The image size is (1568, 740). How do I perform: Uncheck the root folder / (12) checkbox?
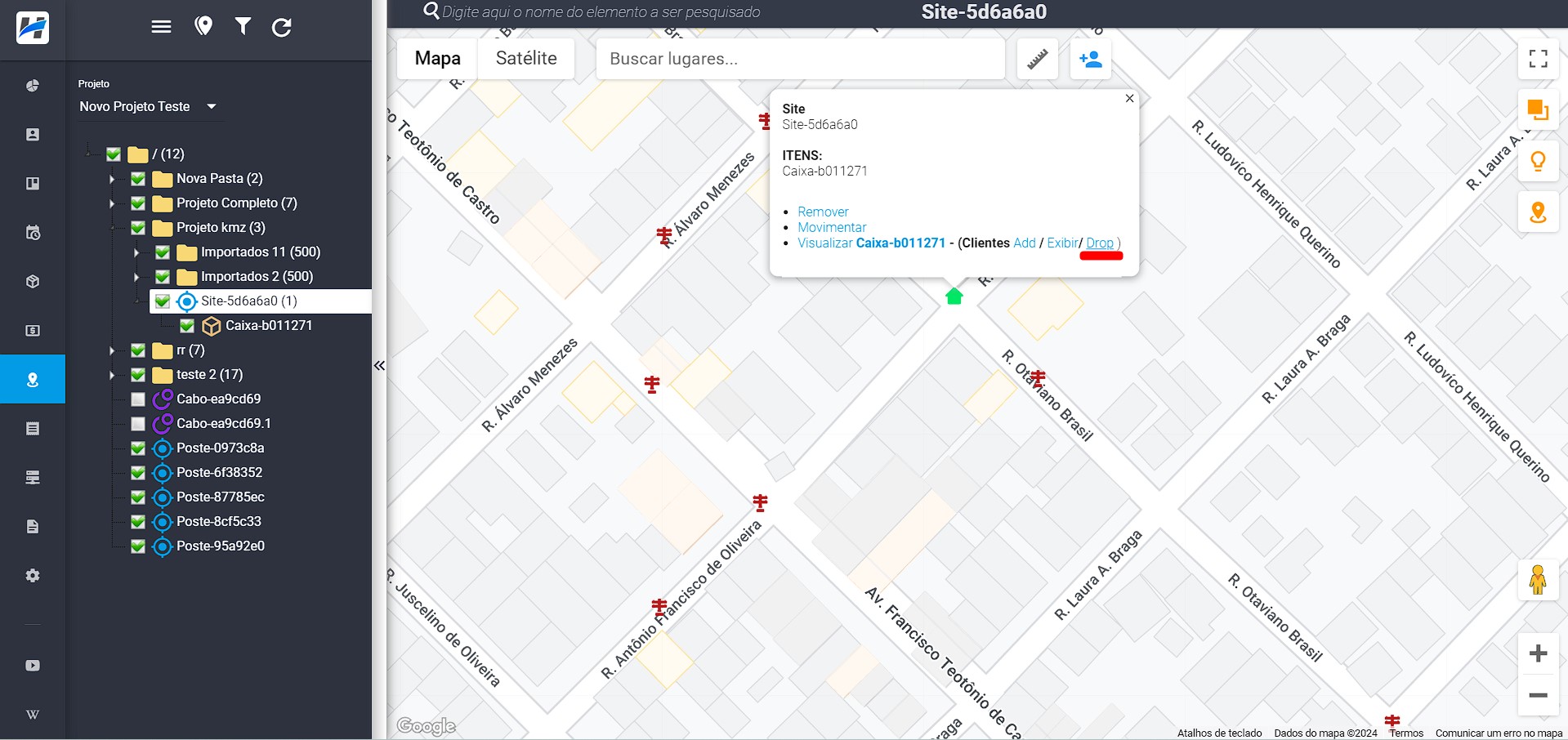(x=114, y=154)
